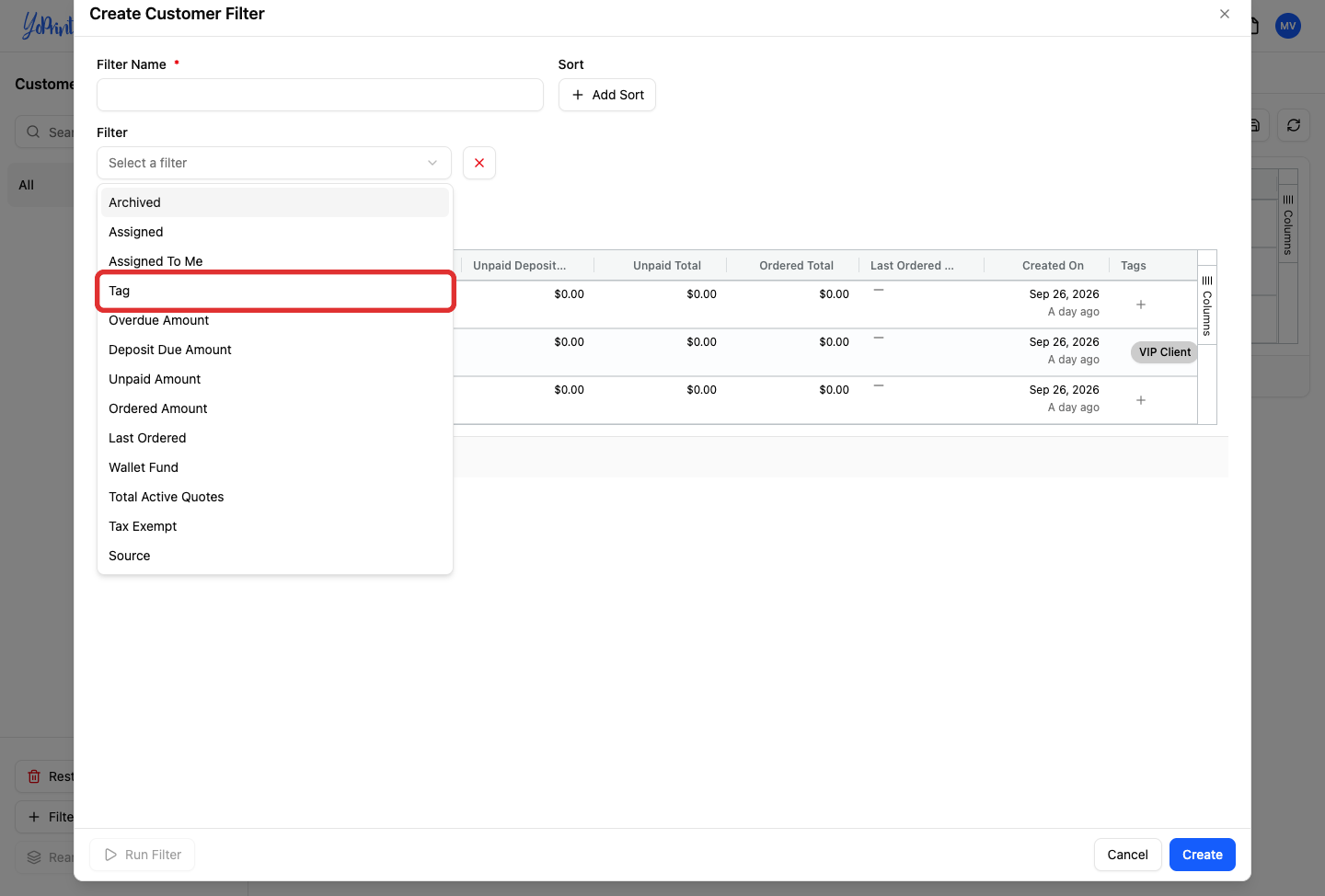Sort by Ordered Total column header

click(x=797, y=266)
